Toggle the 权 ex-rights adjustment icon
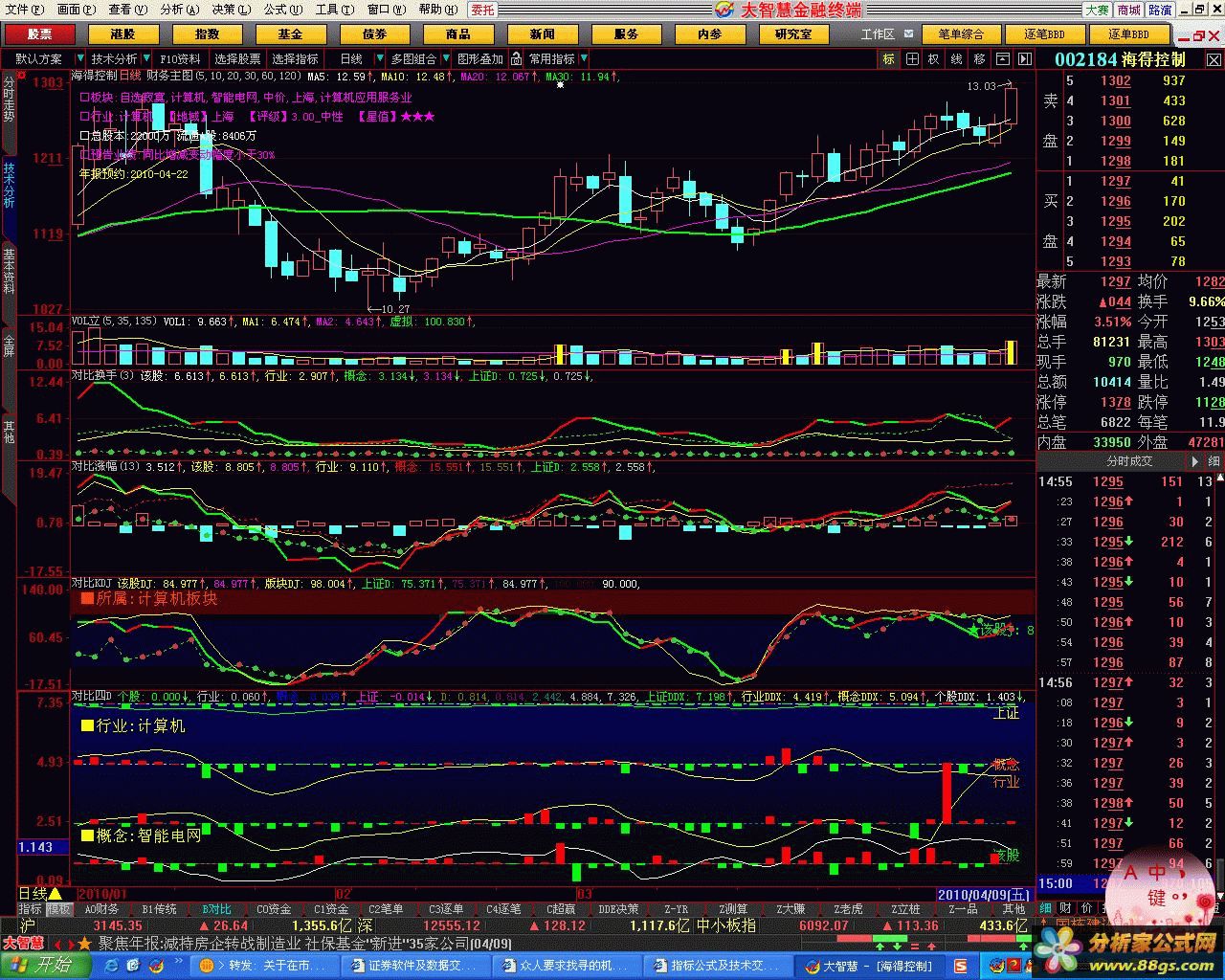 click(x=933, y=59)
